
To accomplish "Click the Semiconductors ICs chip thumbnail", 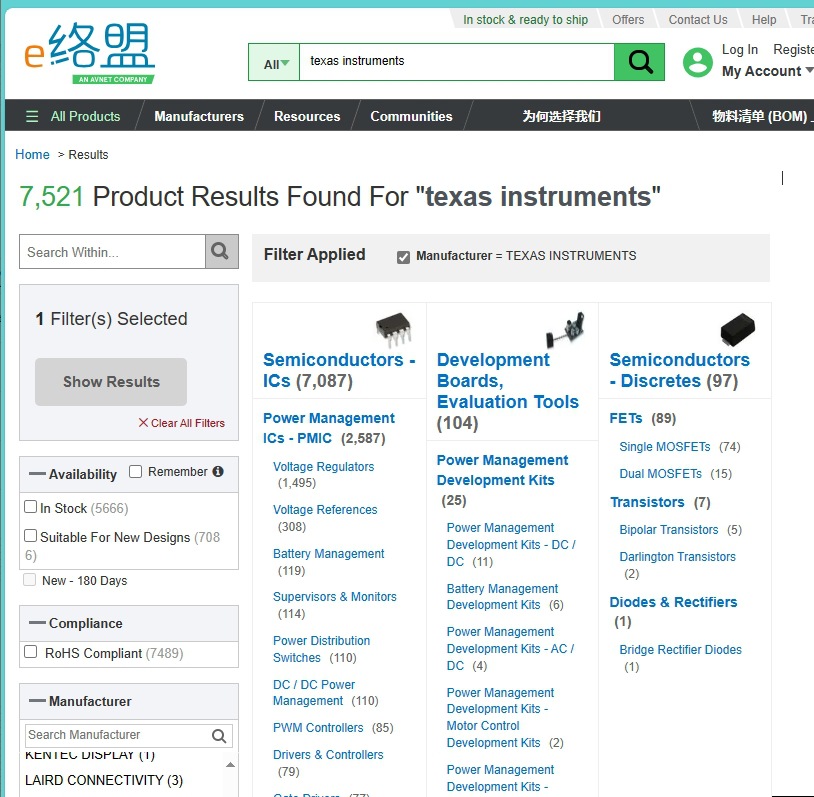I will click(x=394, y=329).
